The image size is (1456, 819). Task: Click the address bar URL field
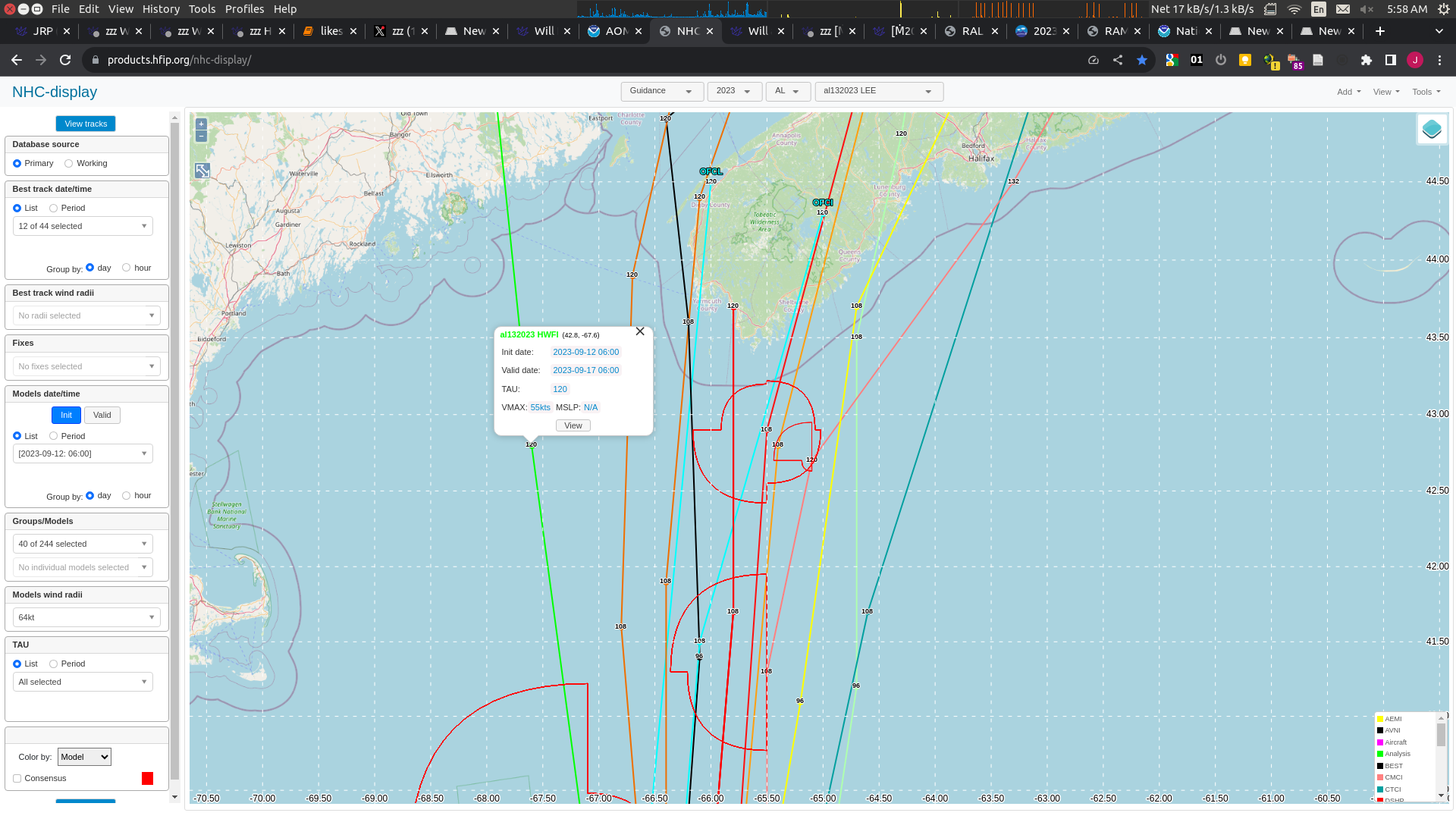584,60
